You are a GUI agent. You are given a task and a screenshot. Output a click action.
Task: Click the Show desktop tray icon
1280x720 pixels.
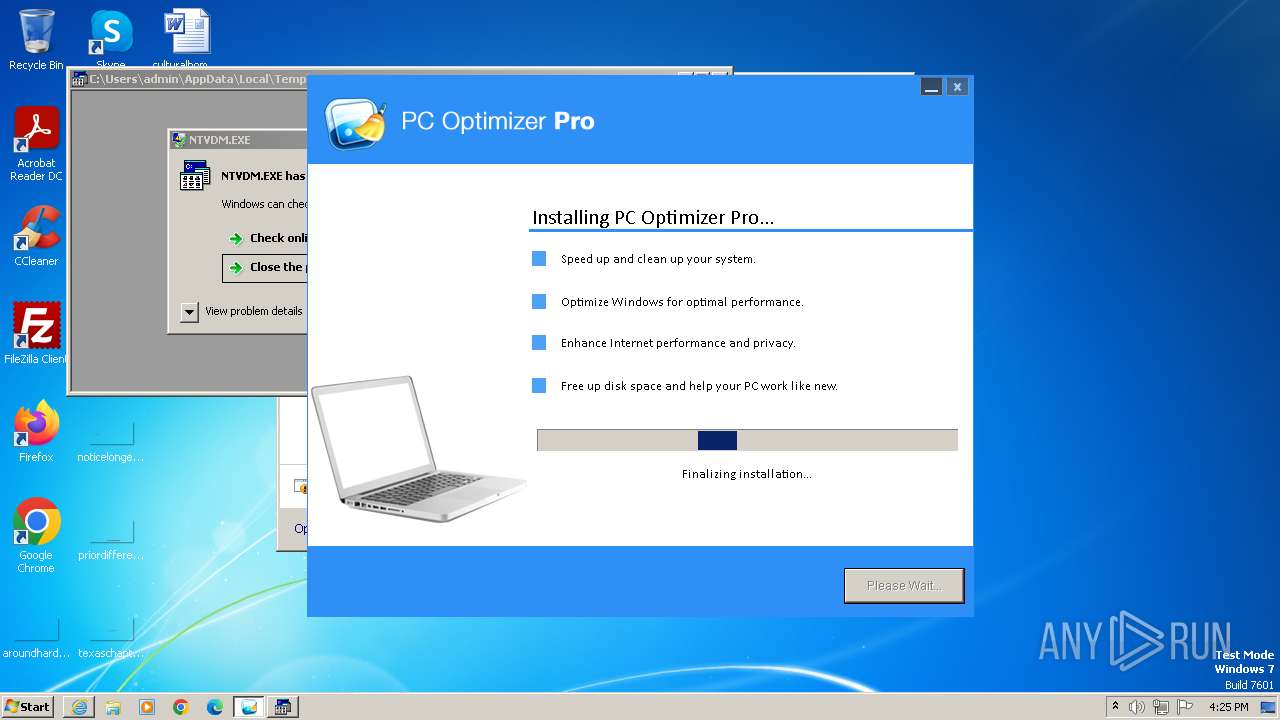point(1270,707)
